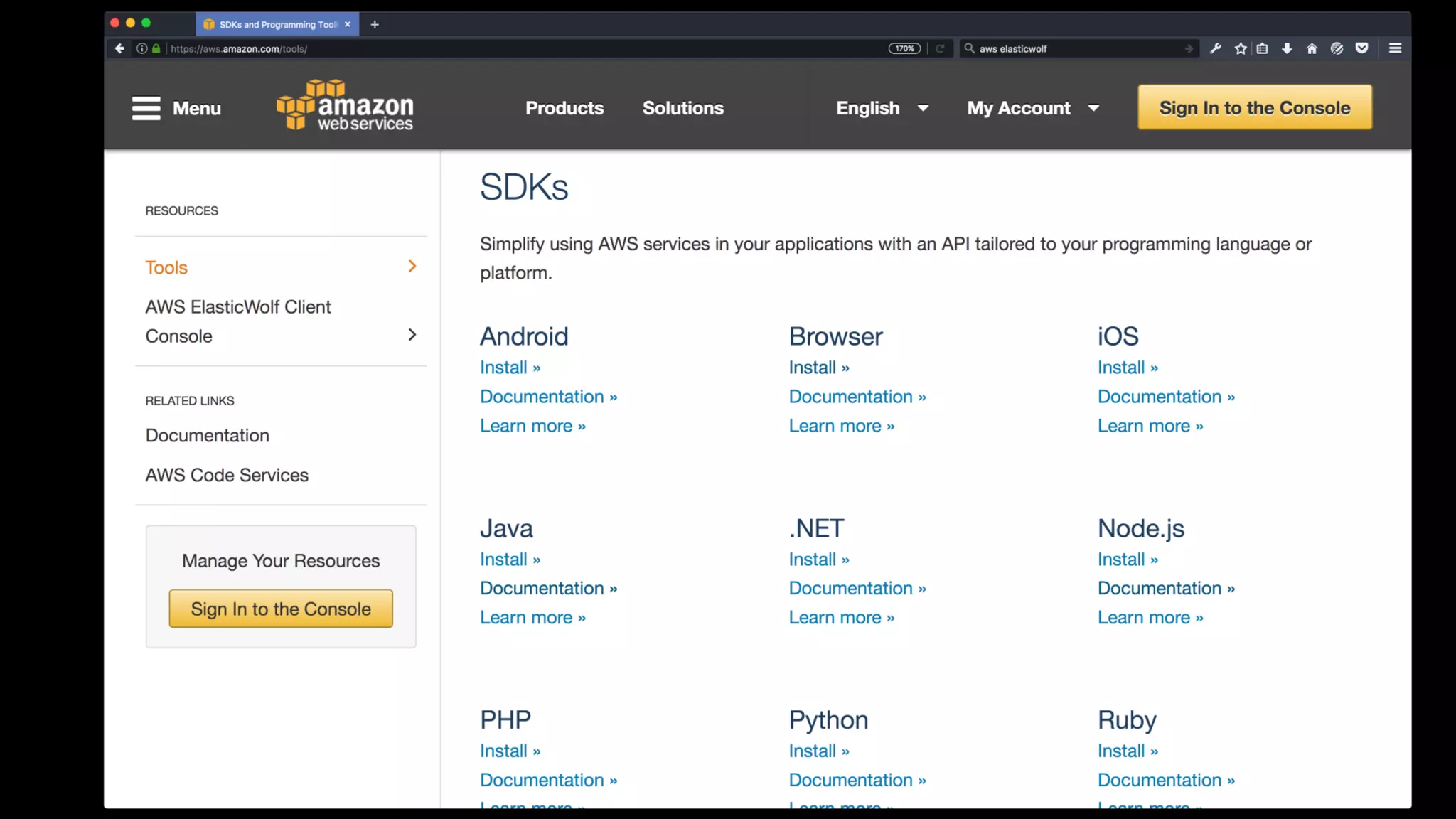1456x819 pixels.
Task: Expand the My Account dropdown
Action: coord(1033,108)
